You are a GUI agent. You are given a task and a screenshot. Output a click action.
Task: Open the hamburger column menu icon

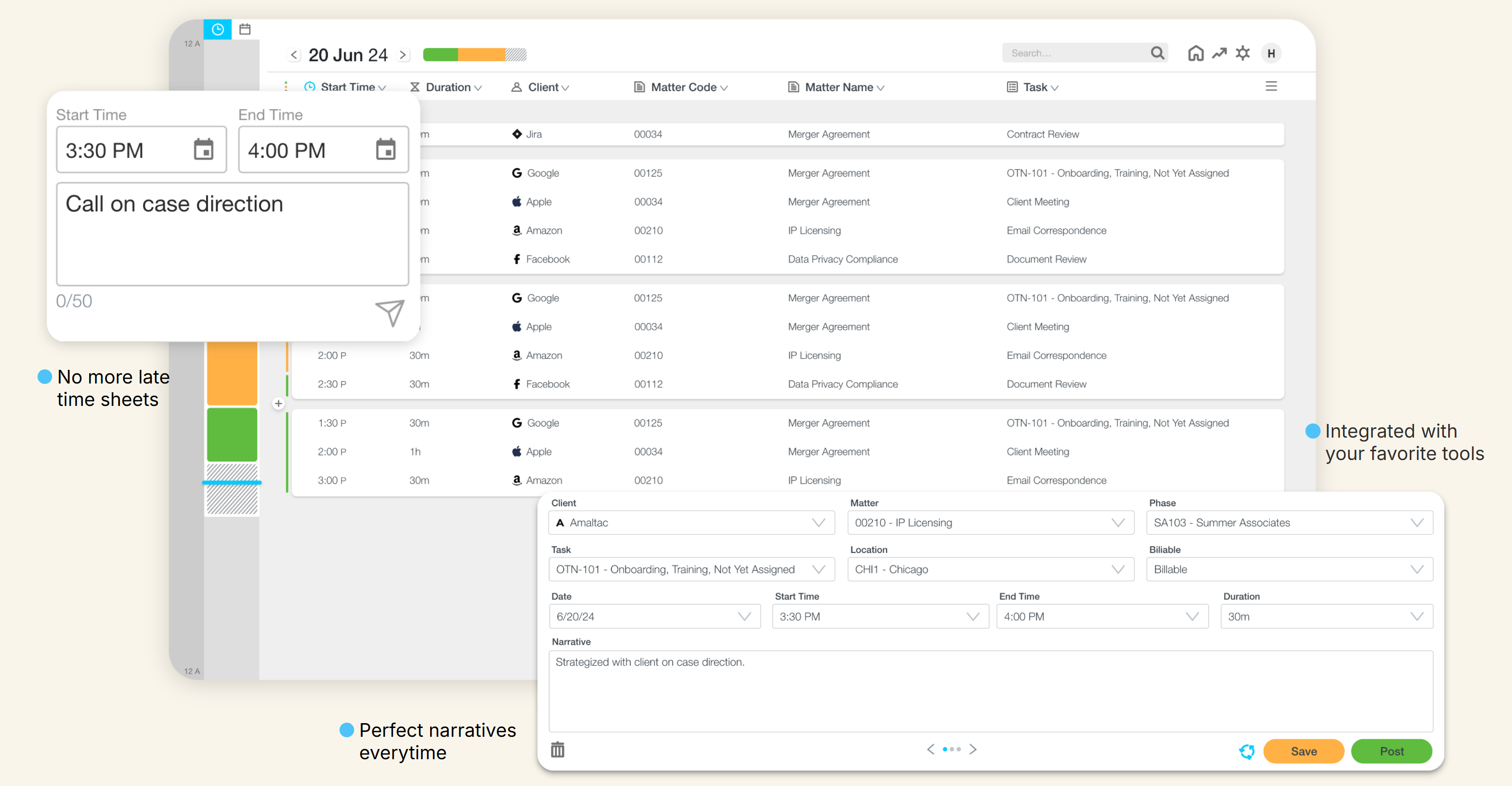click(1271, 87)
